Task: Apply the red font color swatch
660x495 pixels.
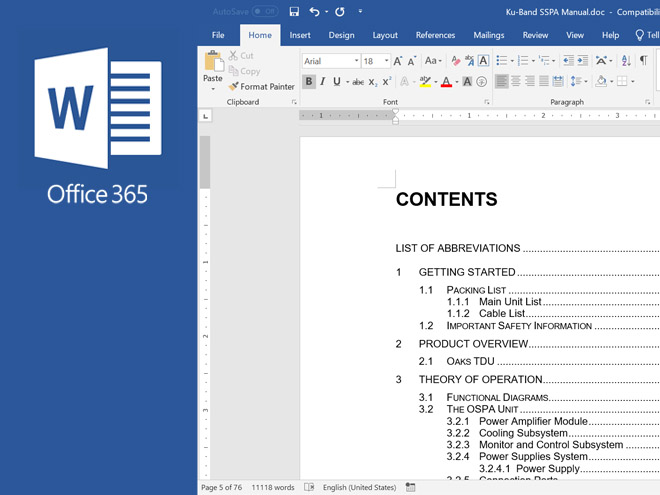Action: click(x=445, y=82)
